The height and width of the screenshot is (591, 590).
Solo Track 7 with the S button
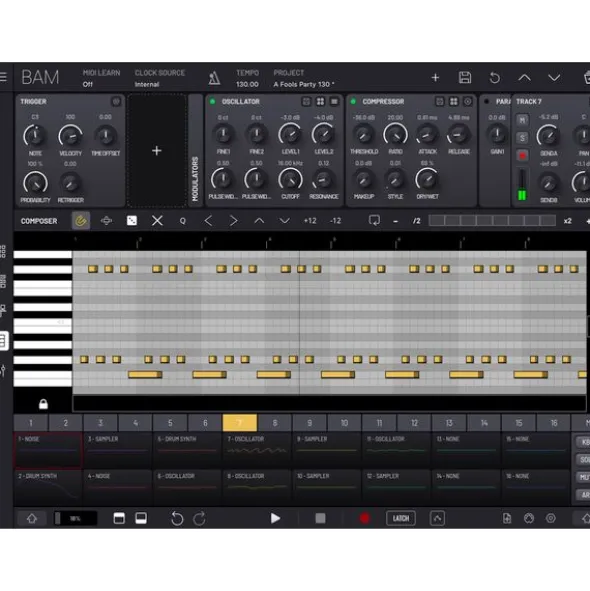point(522,138)
